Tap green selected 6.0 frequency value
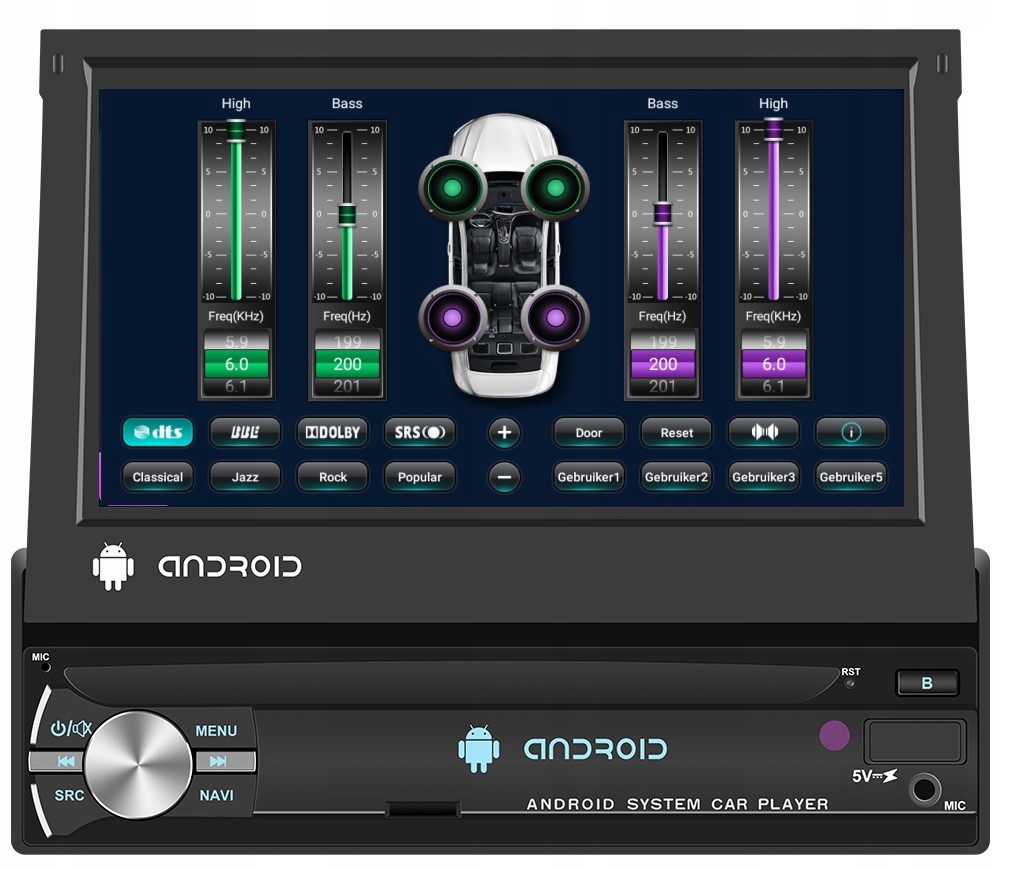This screenshot has width=1013, height=869. tap(236, 364)
